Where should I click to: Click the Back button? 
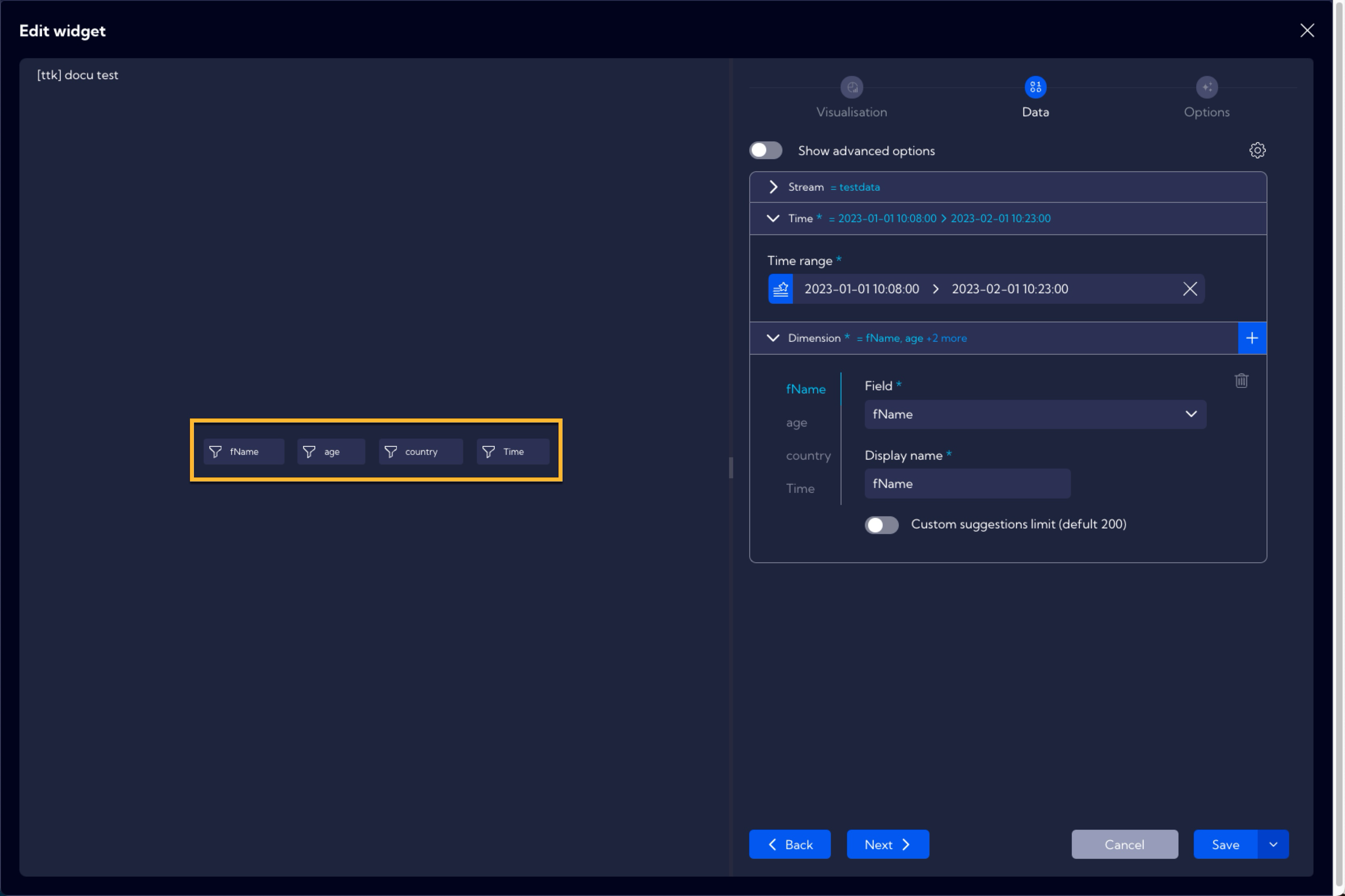[x=789, y=845]
